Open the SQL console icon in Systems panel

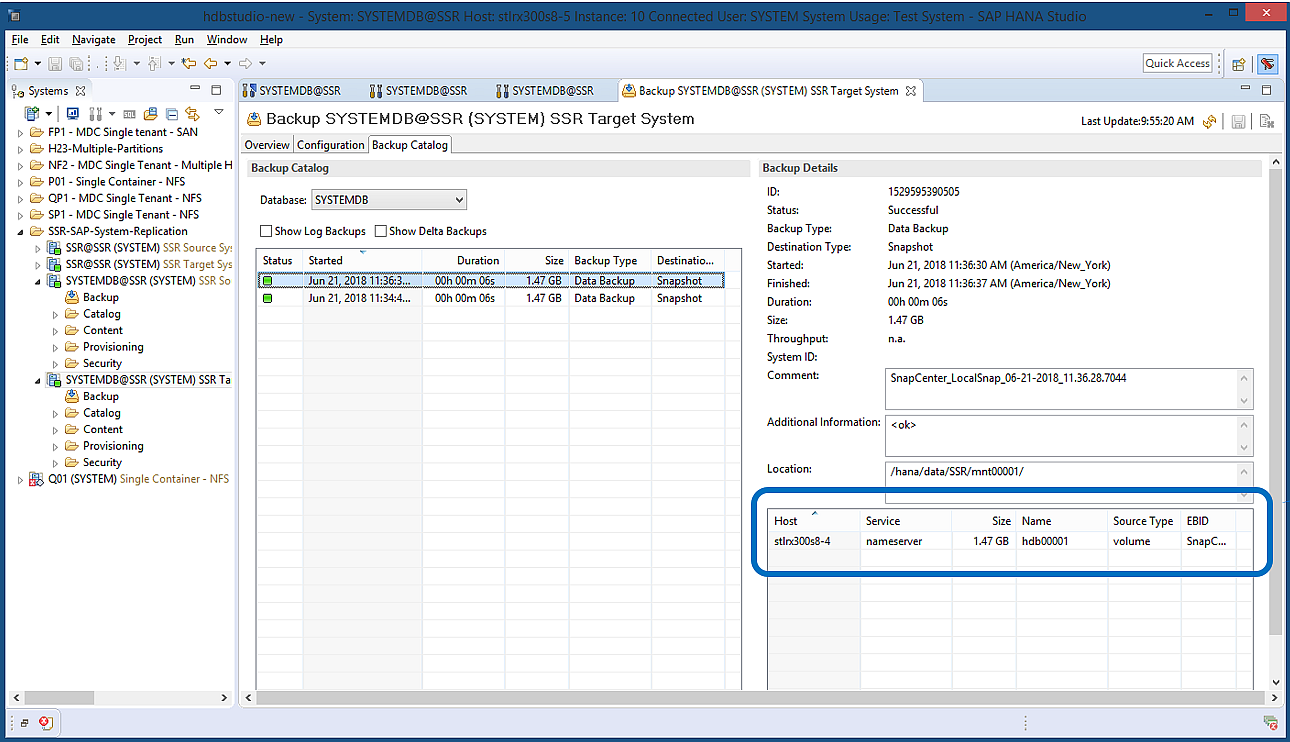point(129,114)
